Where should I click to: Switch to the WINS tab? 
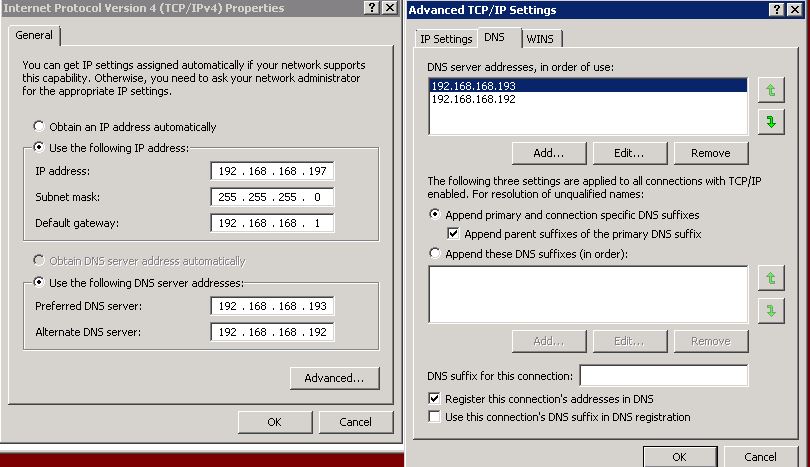(540, 39)
